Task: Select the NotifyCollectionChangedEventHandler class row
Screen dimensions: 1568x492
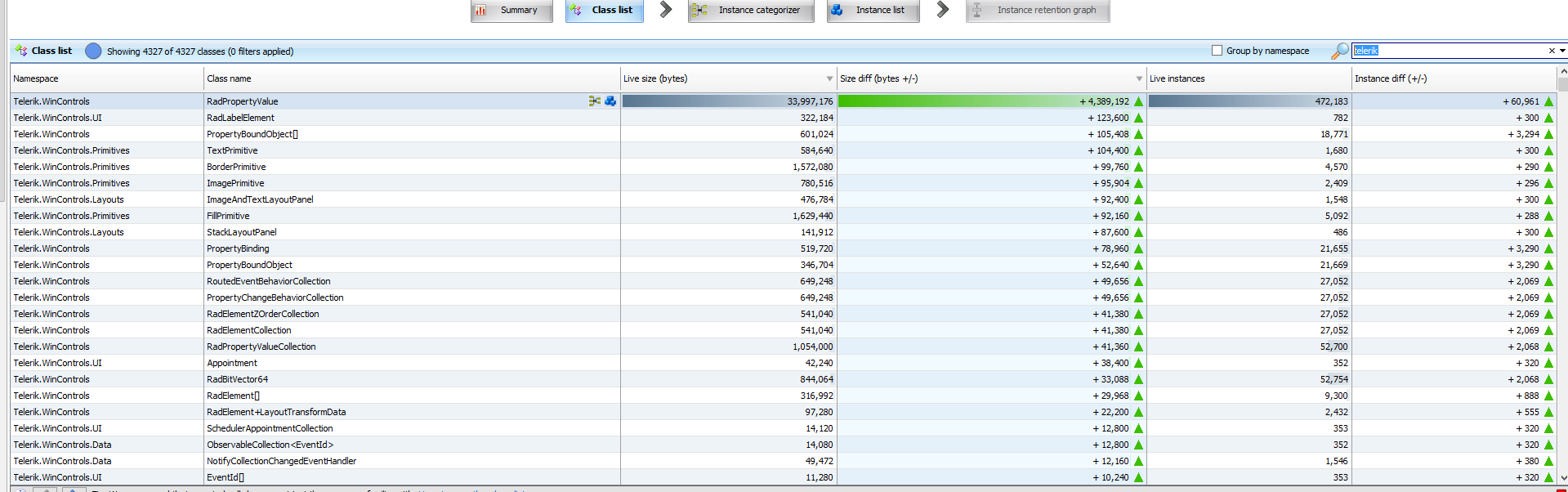Action: tap(783, 461)
